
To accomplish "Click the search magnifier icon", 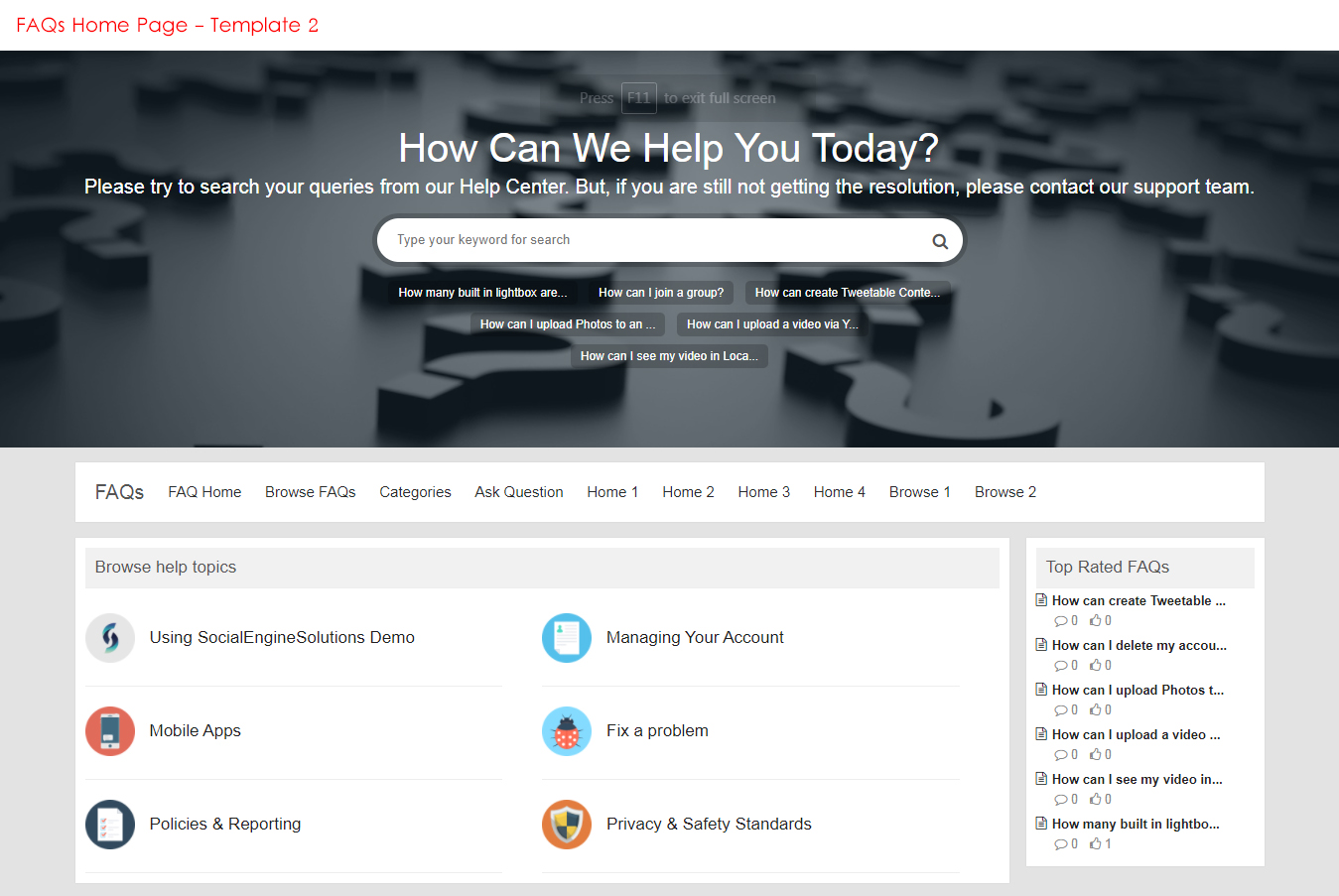I will (x=939, y=241).
